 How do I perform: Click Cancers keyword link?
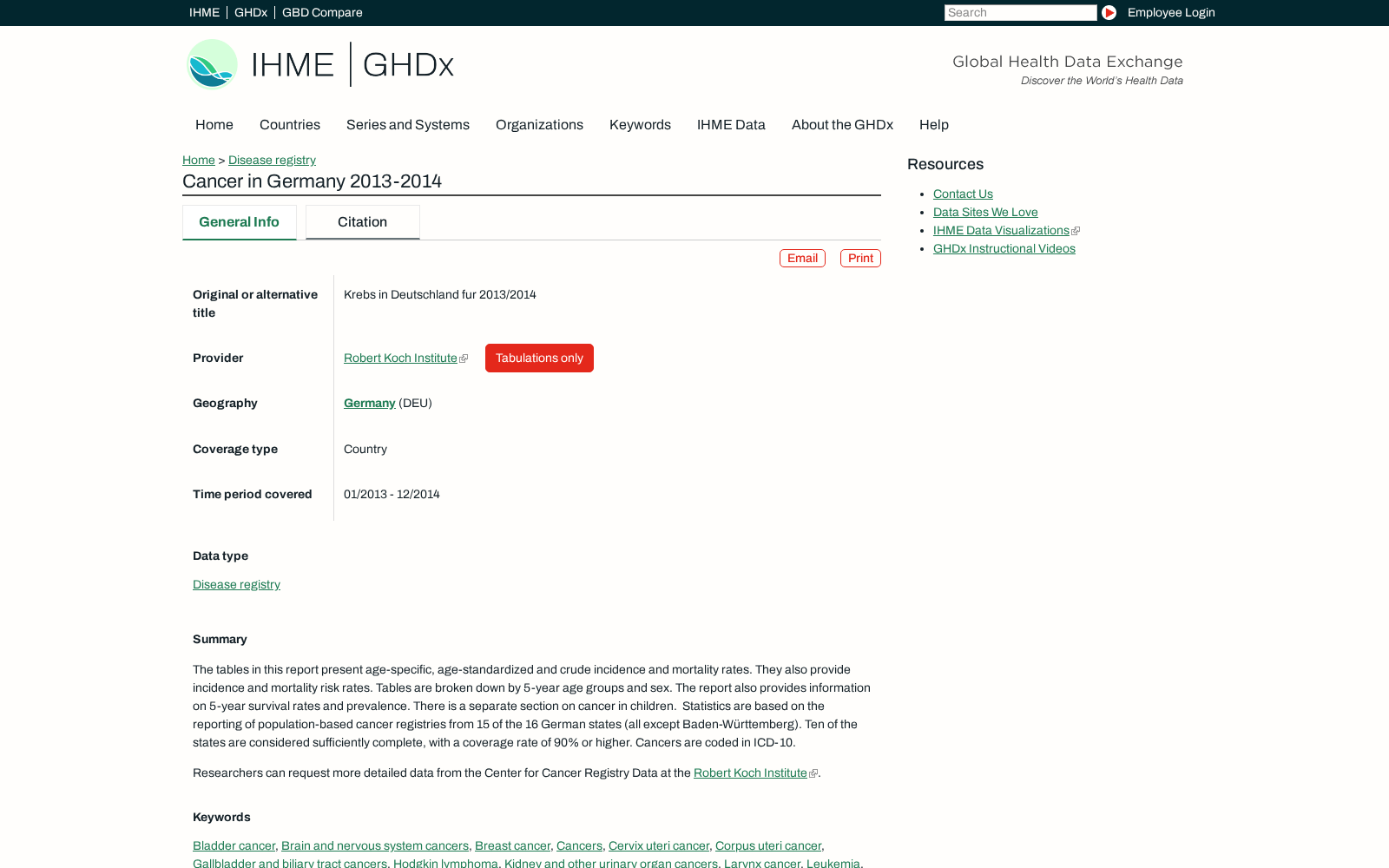(x=579, y=845)
